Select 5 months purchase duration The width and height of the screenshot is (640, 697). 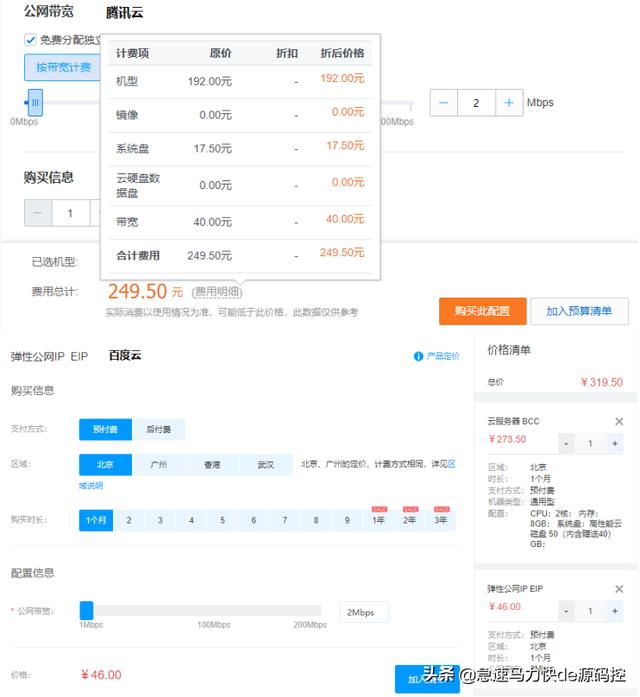pos(222,520)
